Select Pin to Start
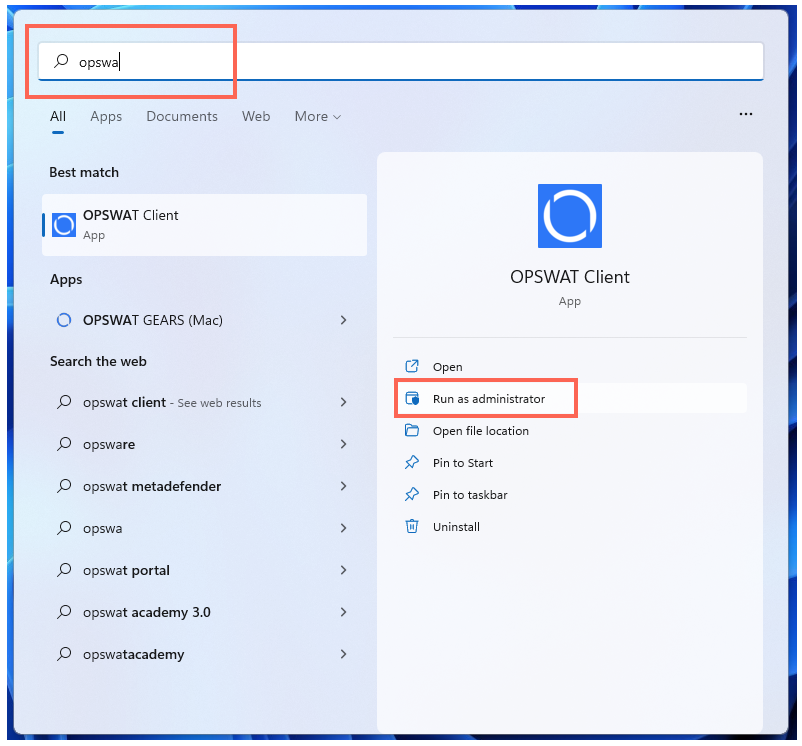This screenshot has width=802, height=746. [570, 463]
